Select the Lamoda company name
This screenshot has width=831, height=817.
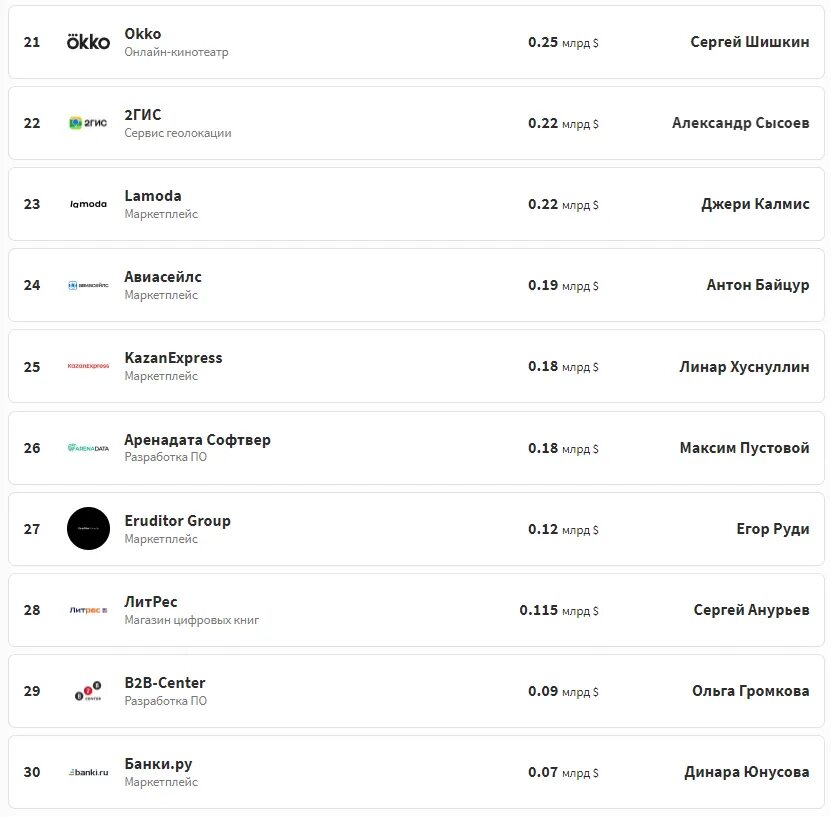click(153, 196)
